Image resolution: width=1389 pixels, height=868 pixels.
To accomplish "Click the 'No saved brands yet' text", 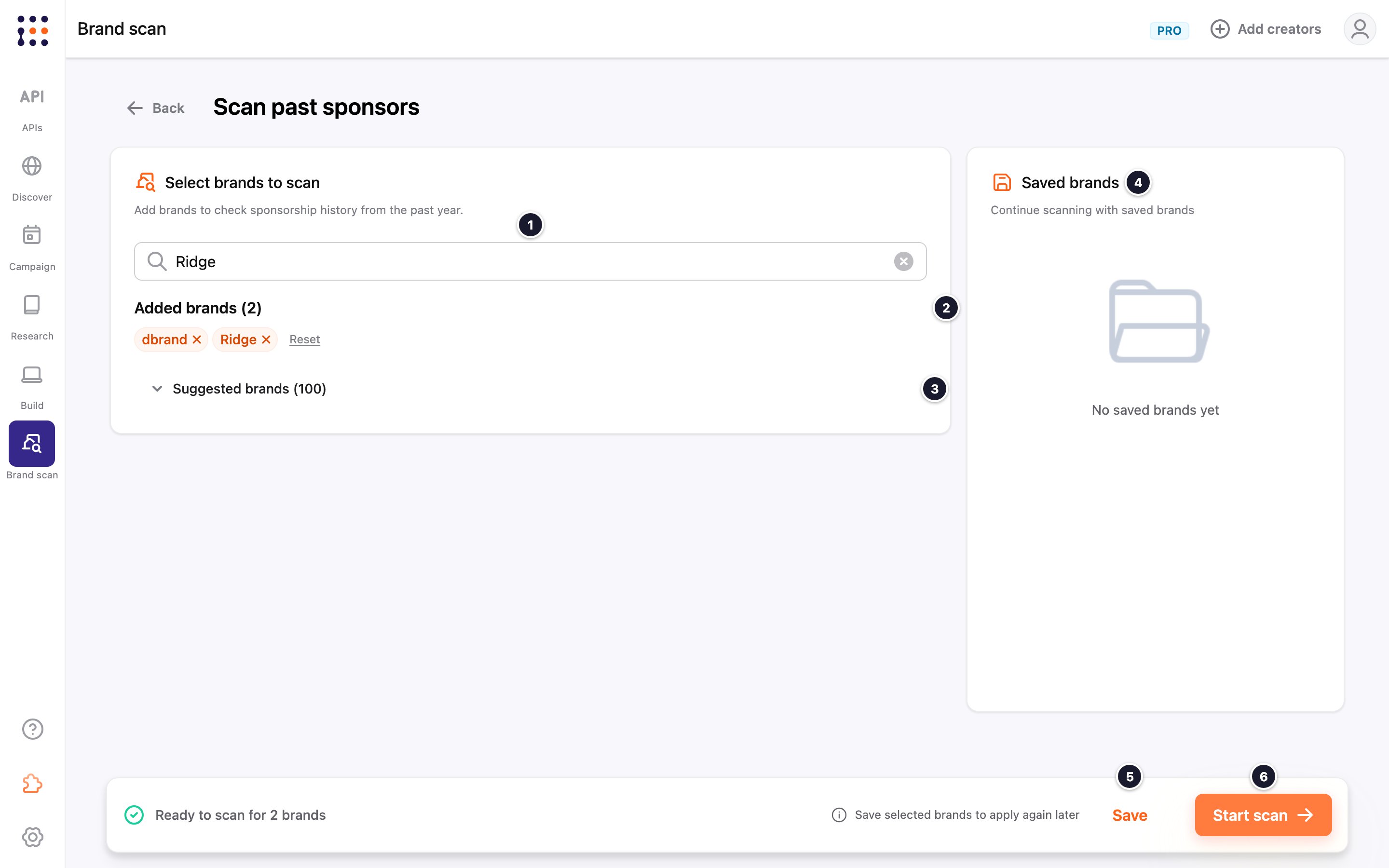I will tap(1155, 410).
